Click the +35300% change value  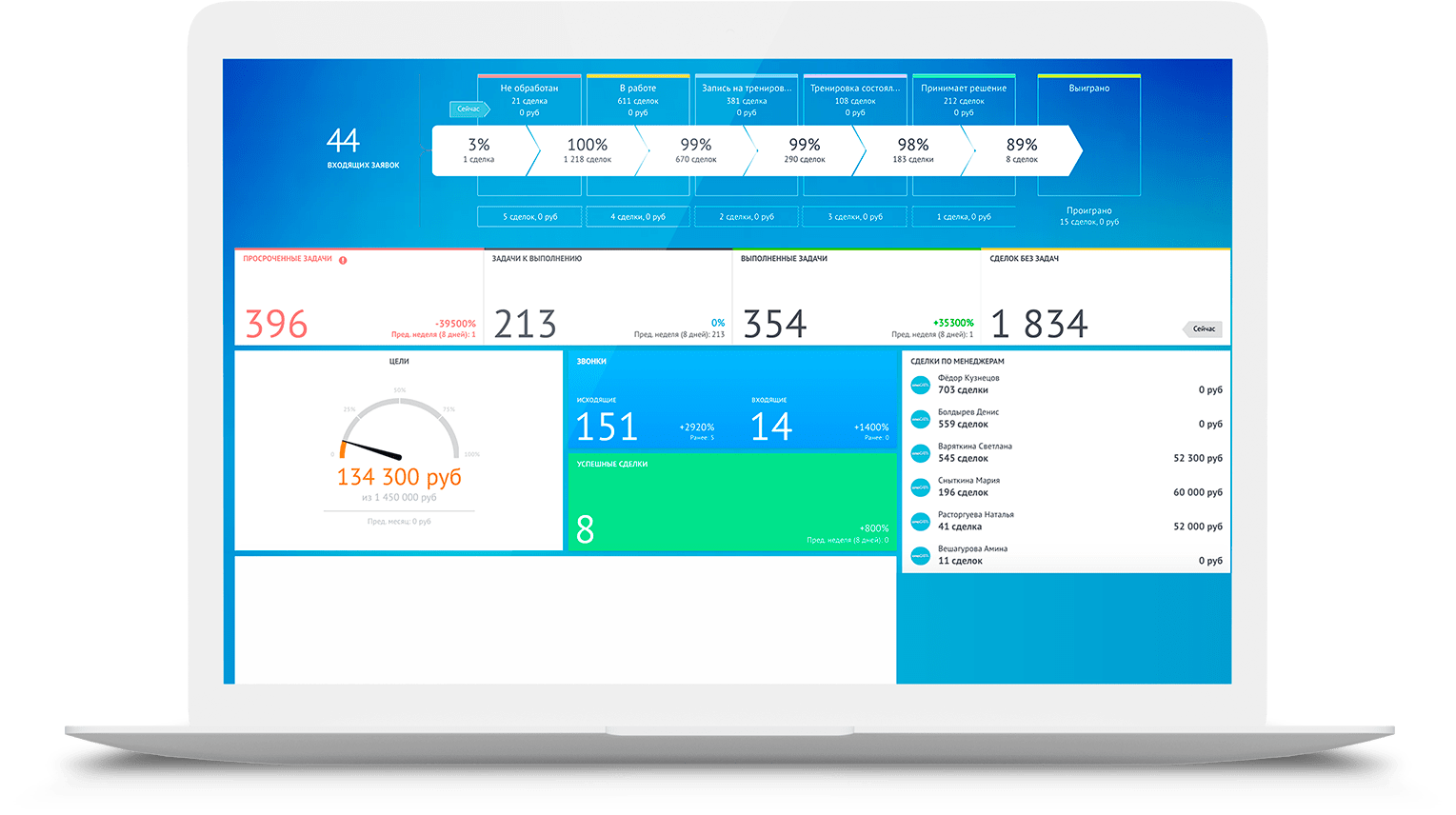pos(953,324)
